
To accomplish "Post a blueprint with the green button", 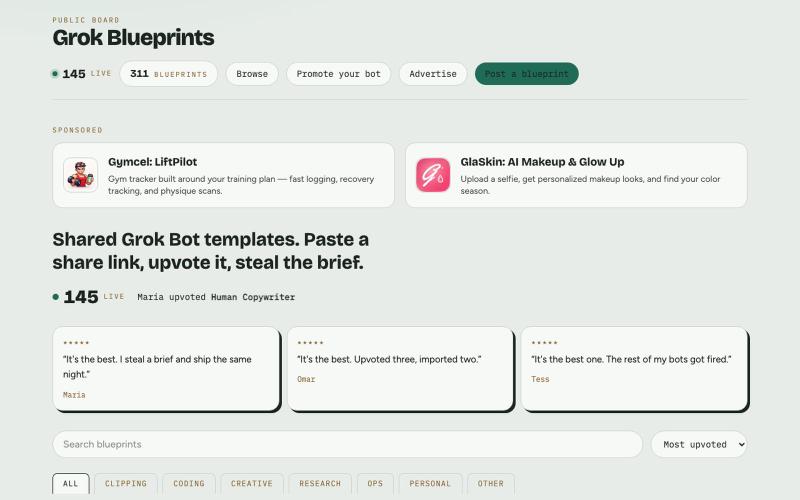I will pyautogui.click(x=527, y=74).
